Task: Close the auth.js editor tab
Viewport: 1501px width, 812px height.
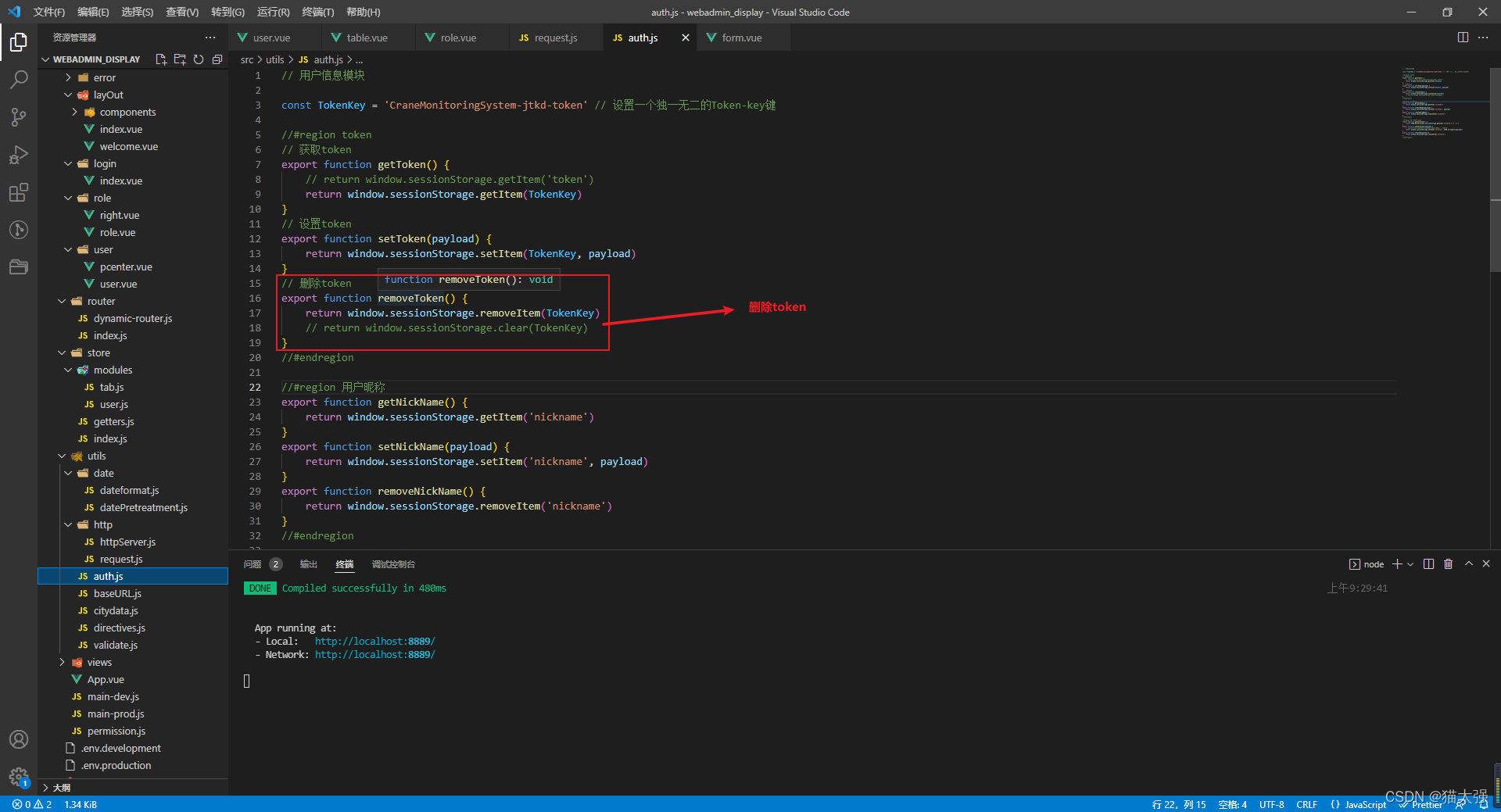Action: (686, 38)
